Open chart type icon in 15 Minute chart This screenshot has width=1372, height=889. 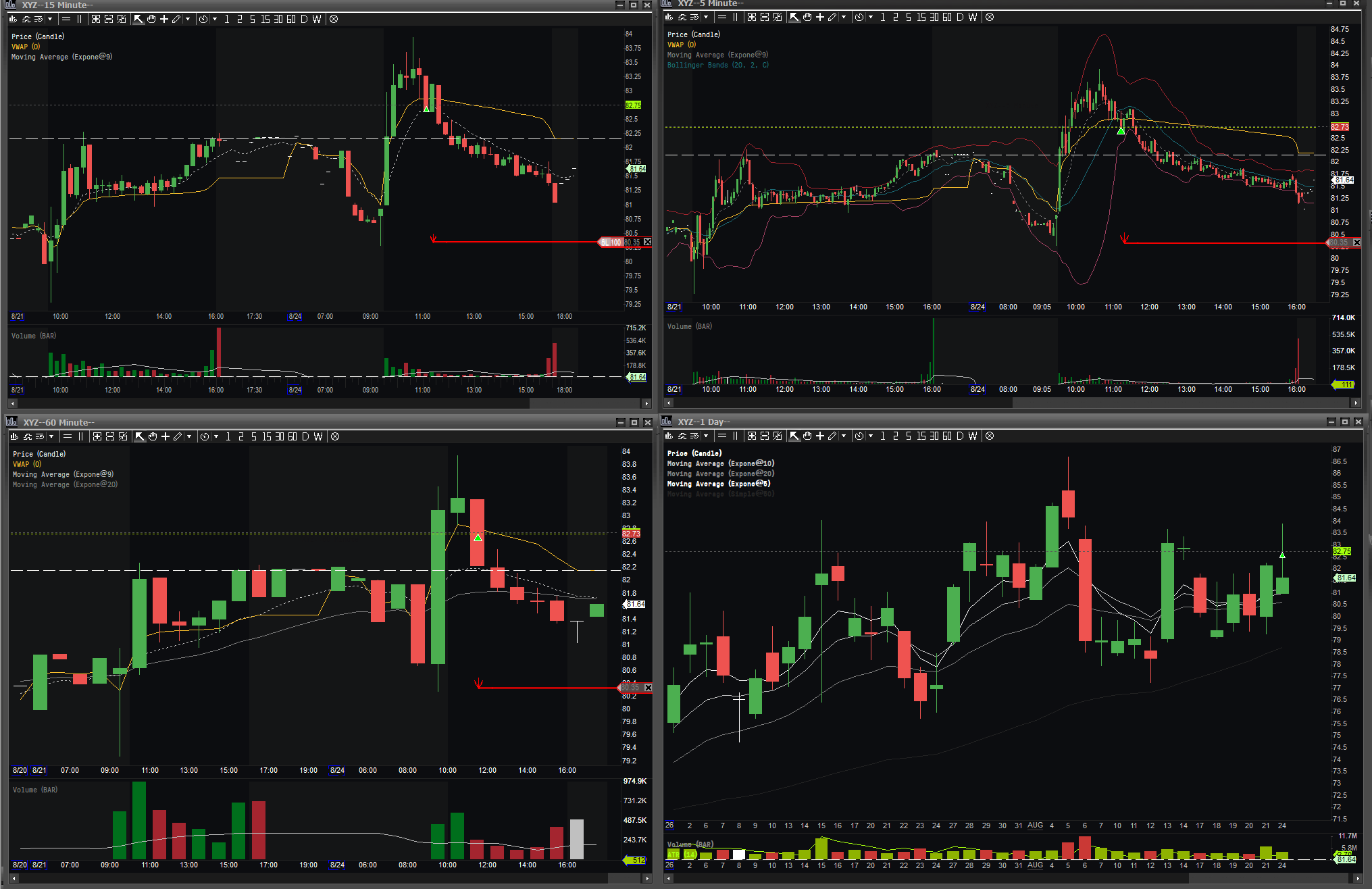click(x=14, y=19)
